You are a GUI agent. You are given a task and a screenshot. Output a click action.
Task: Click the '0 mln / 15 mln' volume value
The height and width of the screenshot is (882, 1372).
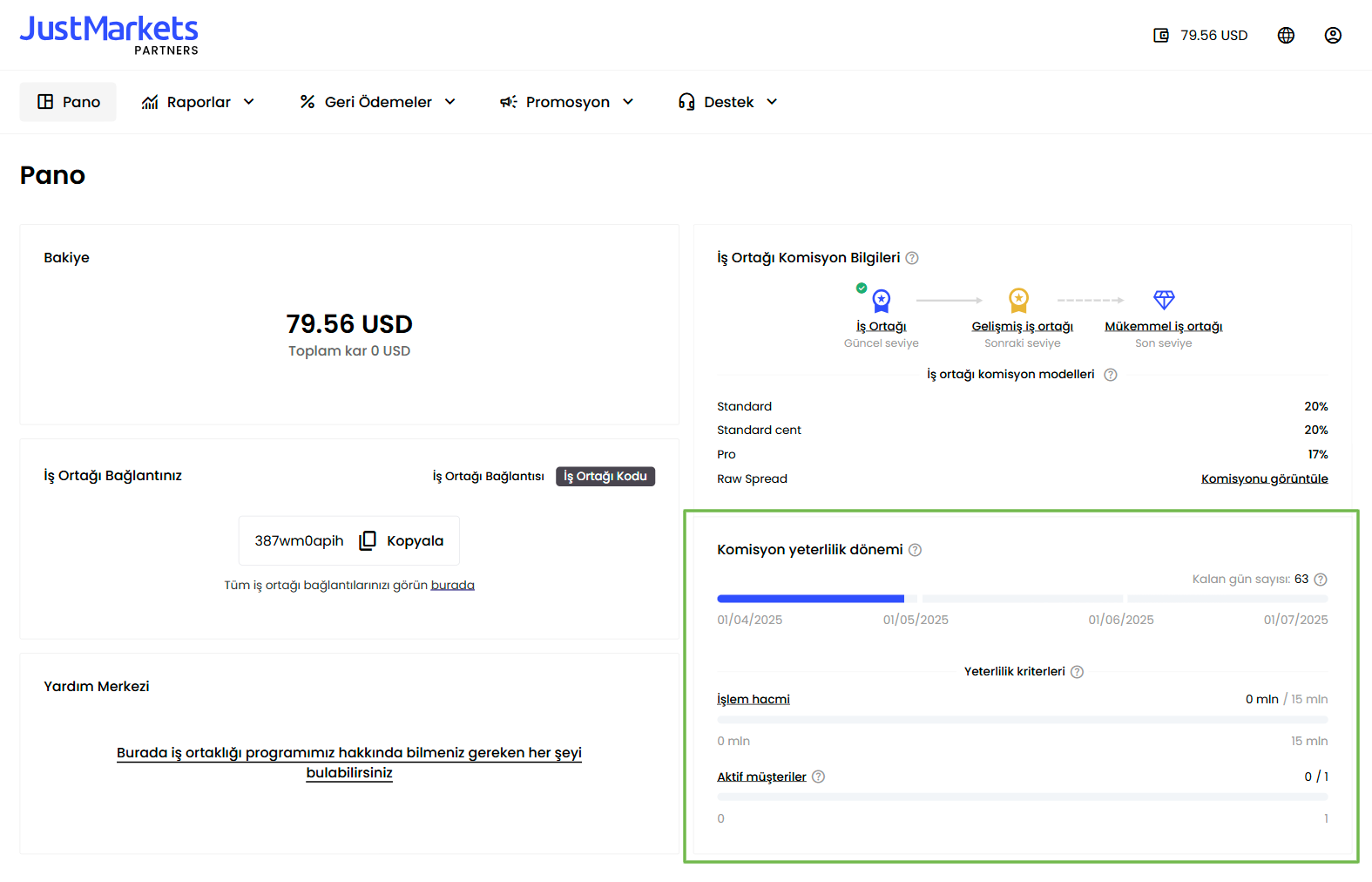click(1287, 699)
